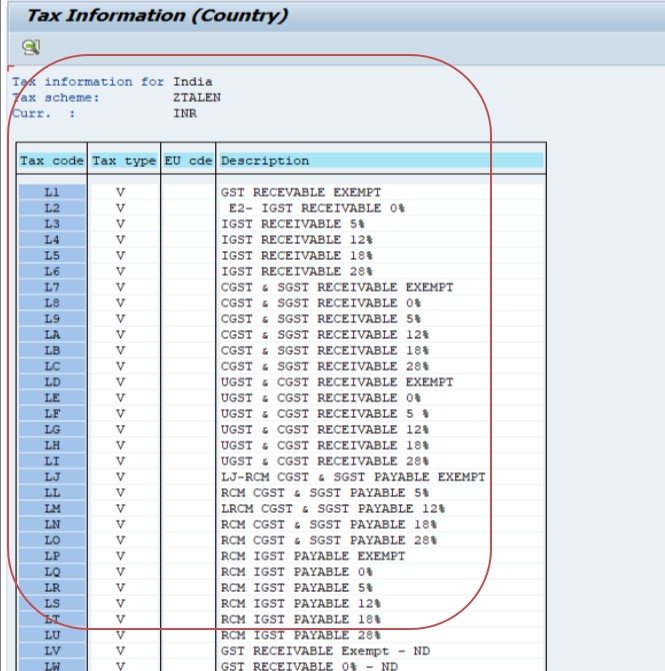
Task: Click description GST RECEVABLE EXEMPT
Action: [301, 193]
